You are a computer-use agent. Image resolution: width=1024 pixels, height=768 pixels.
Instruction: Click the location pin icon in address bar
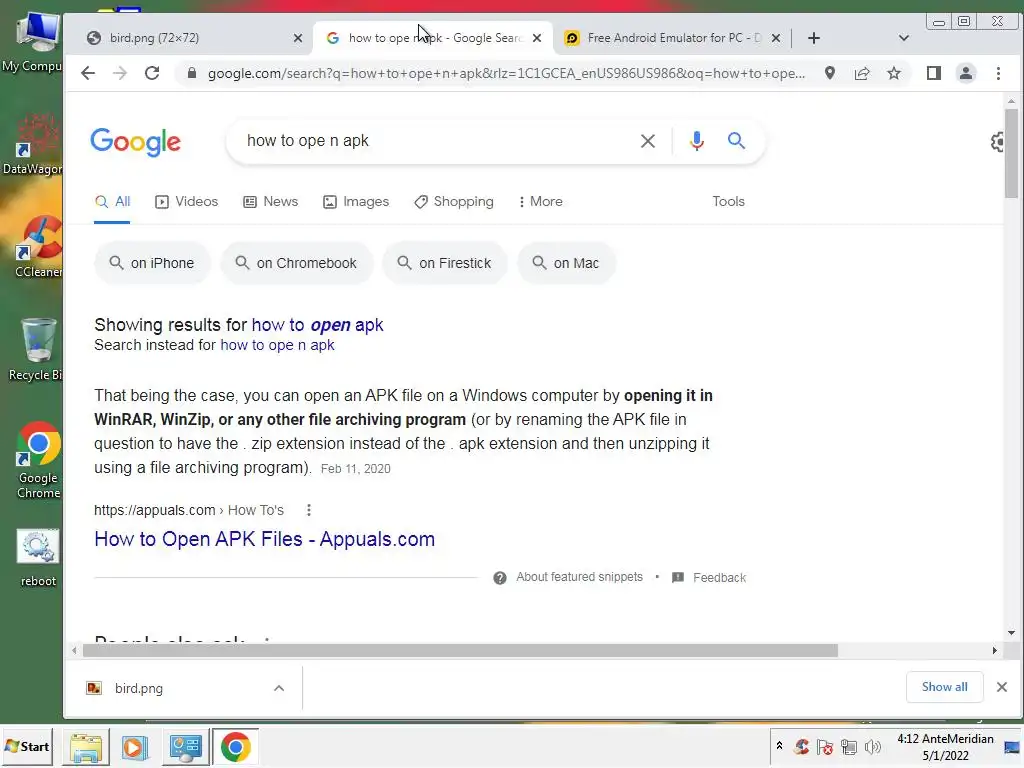829,73
